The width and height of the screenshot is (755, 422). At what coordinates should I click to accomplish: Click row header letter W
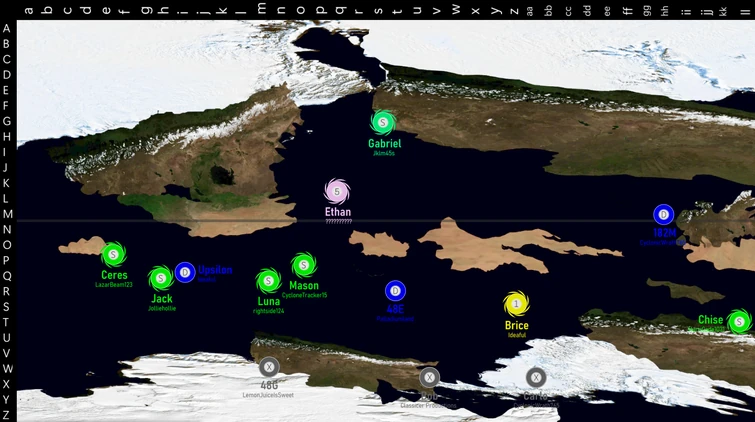(x=7, y=369)
